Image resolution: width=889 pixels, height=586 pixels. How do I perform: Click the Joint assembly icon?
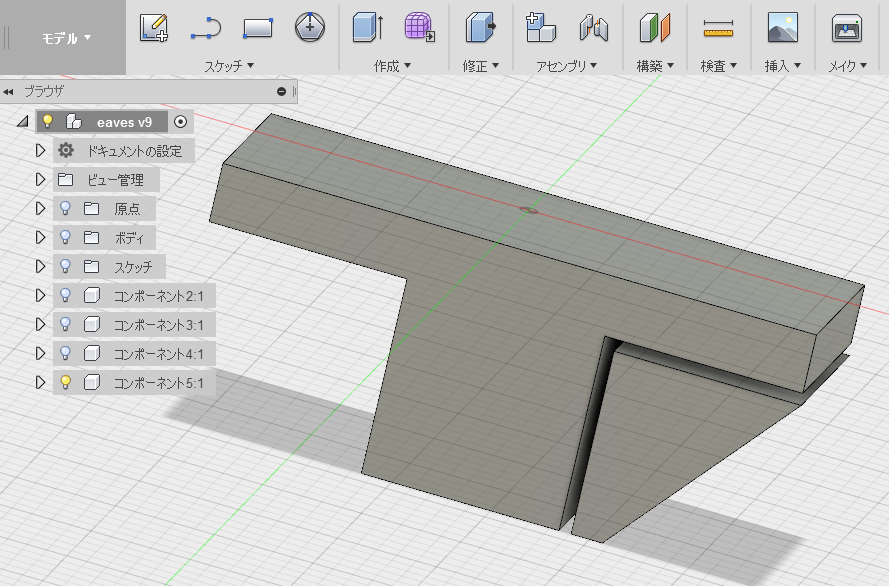[x=594, y=28]
